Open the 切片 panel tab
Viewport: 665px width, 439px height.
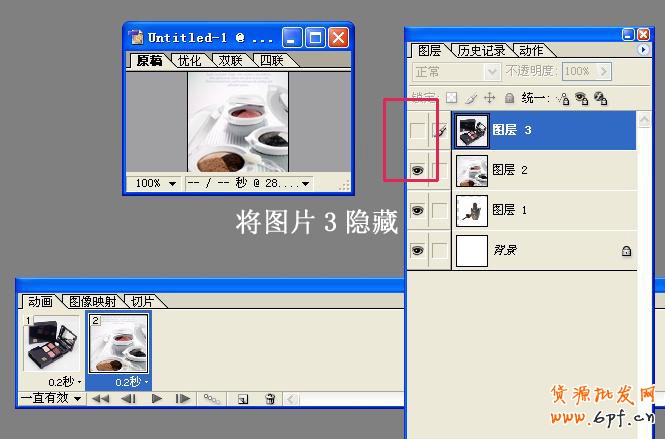144,301
